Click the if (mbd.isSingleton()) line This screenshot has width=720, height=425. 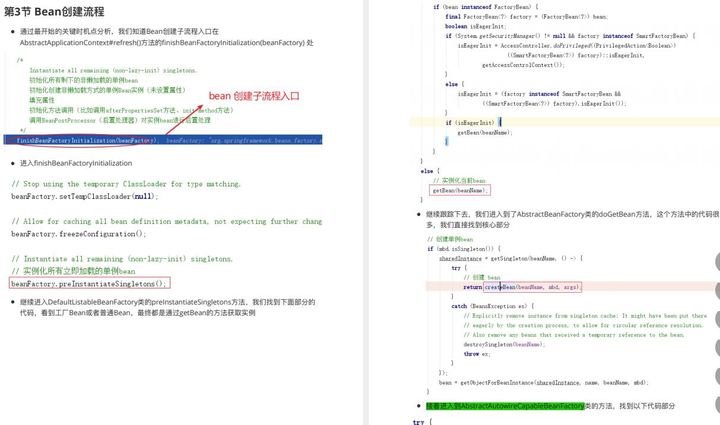tap(464, 249)
